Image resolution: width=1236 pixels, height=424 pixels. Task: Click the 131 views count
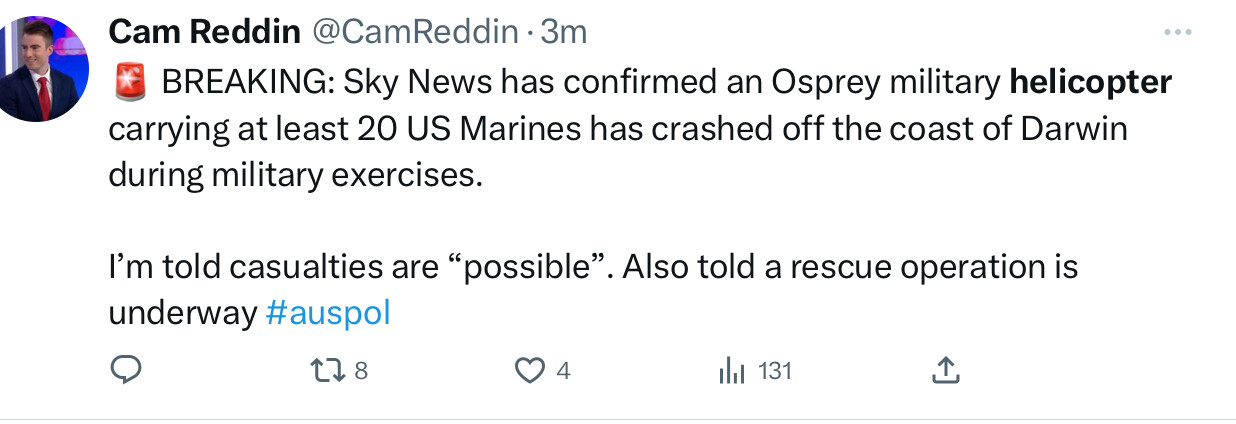(x=775, y=371)
